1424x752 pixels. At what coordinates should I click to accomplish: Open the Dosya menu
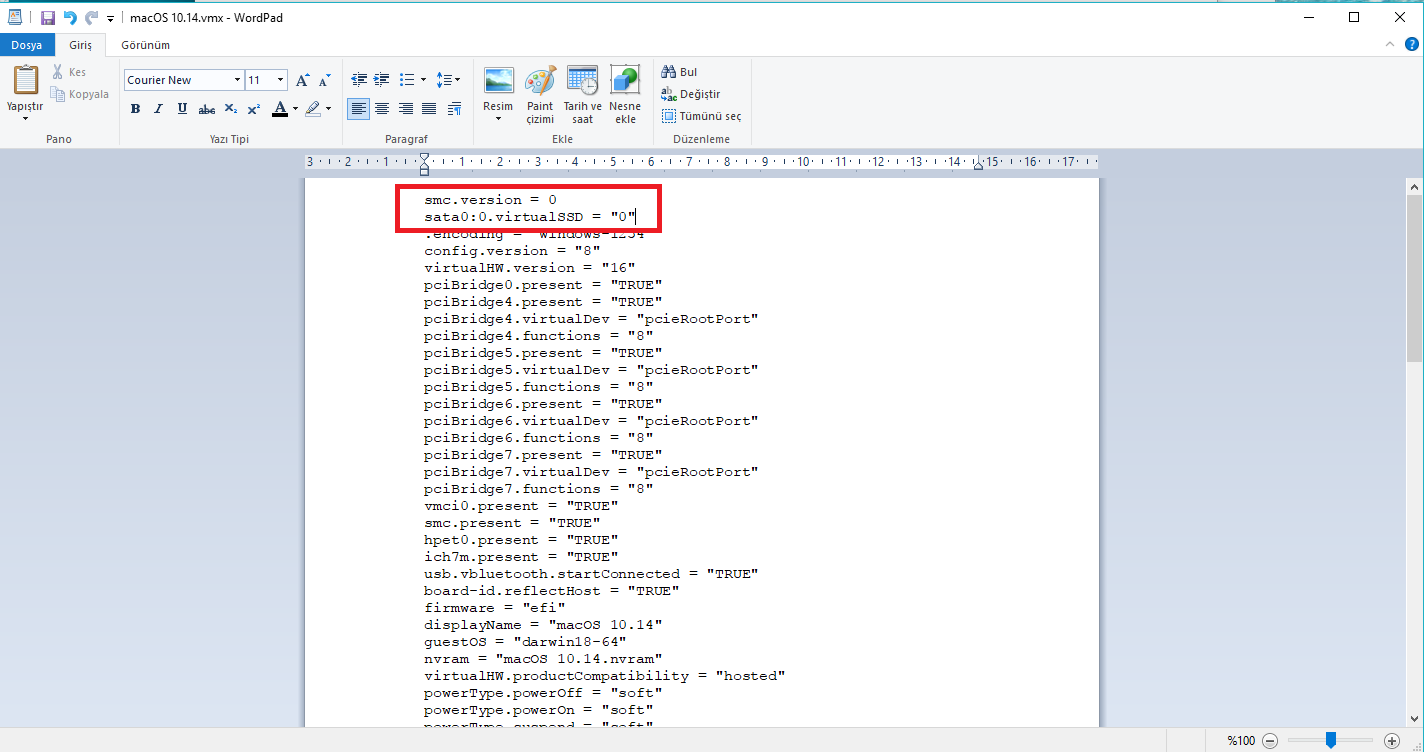(x=26, y=45)
